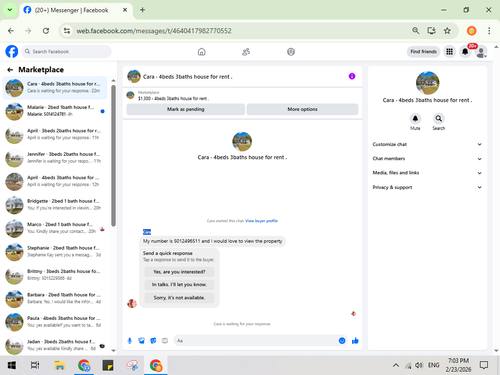This screenshot has width=500, height=375.
Task: Click the Search Facebook field
Action: click(x=67, y=52)
